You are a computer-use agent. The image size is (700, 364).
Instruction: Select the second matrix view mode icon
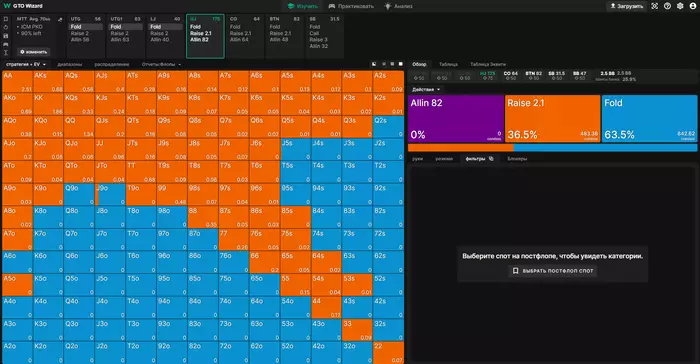coord(383,64)
